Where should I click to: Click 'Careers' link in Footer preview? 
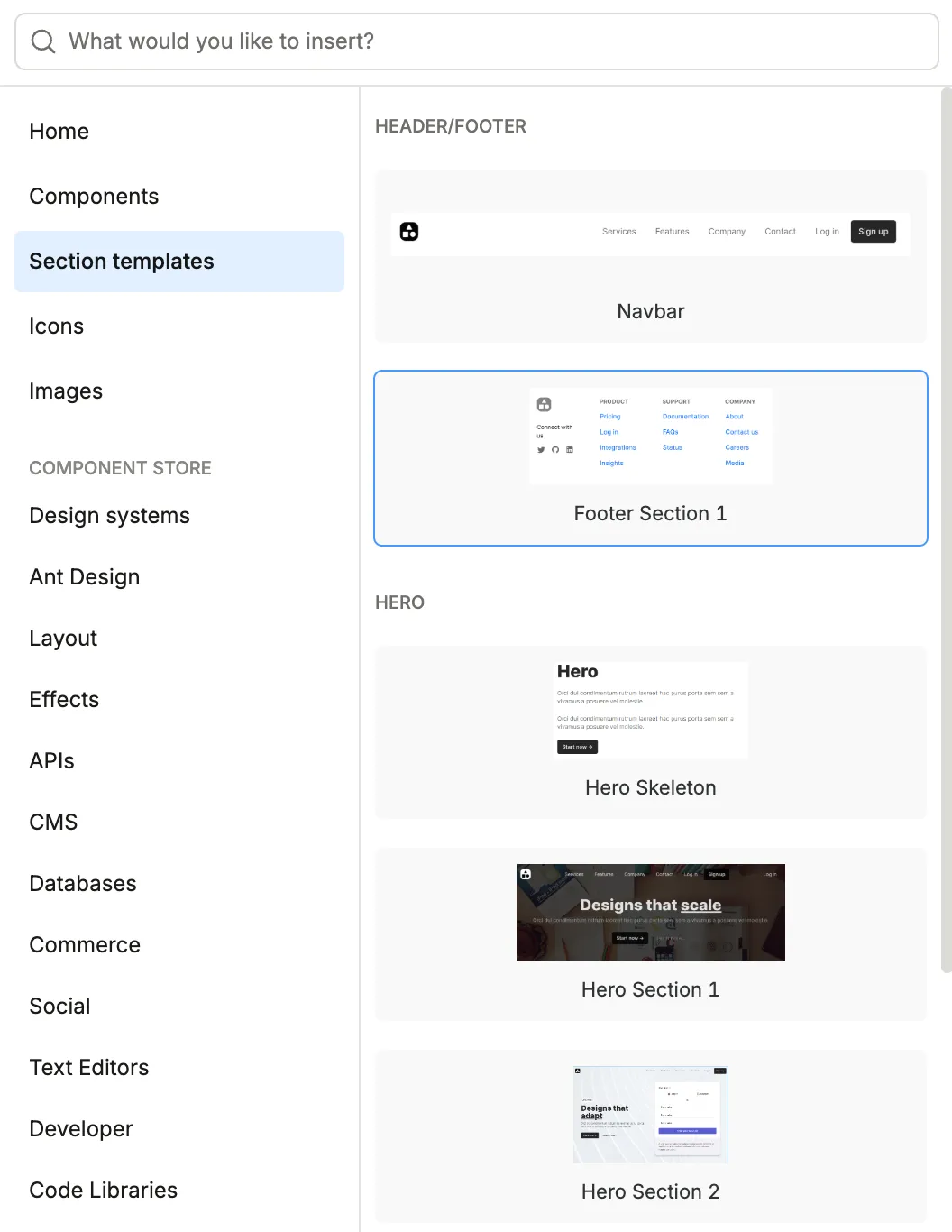tap(737, 447)
